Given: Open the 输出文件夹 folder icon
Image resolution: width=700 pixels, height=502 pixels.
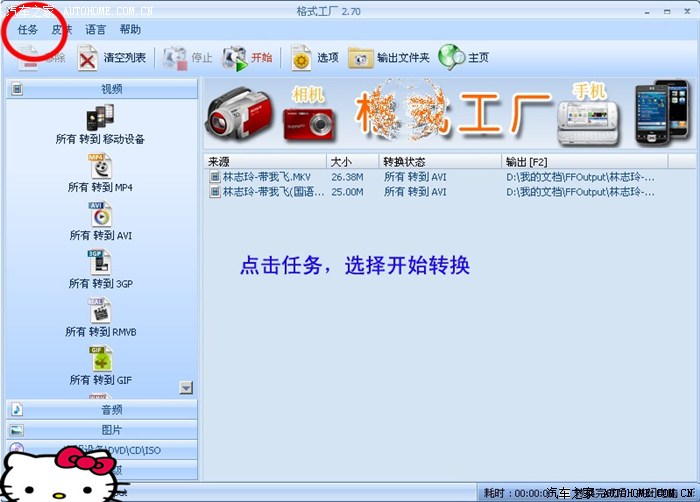Looking at the screenshot, I should tap(360, 58).
